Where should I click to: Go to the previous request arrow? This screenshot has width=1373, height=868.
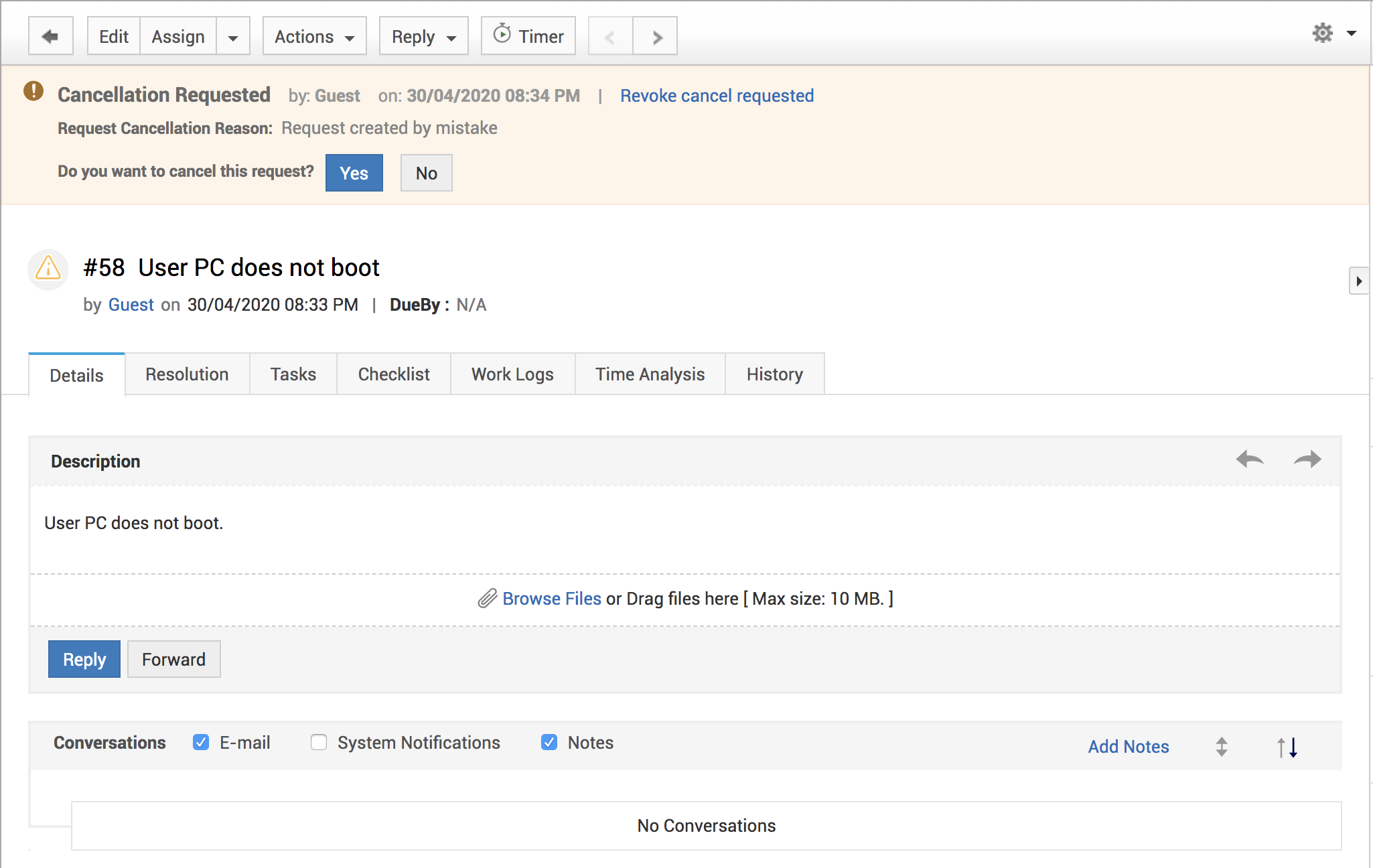[610, 36]
